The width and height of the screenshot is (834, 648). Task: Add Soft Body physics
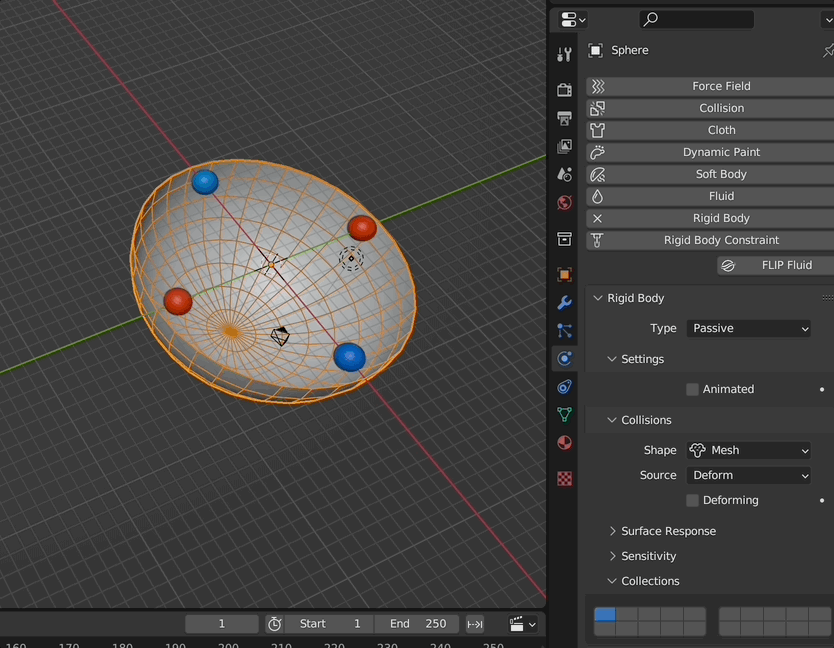[x=710, y=175]
